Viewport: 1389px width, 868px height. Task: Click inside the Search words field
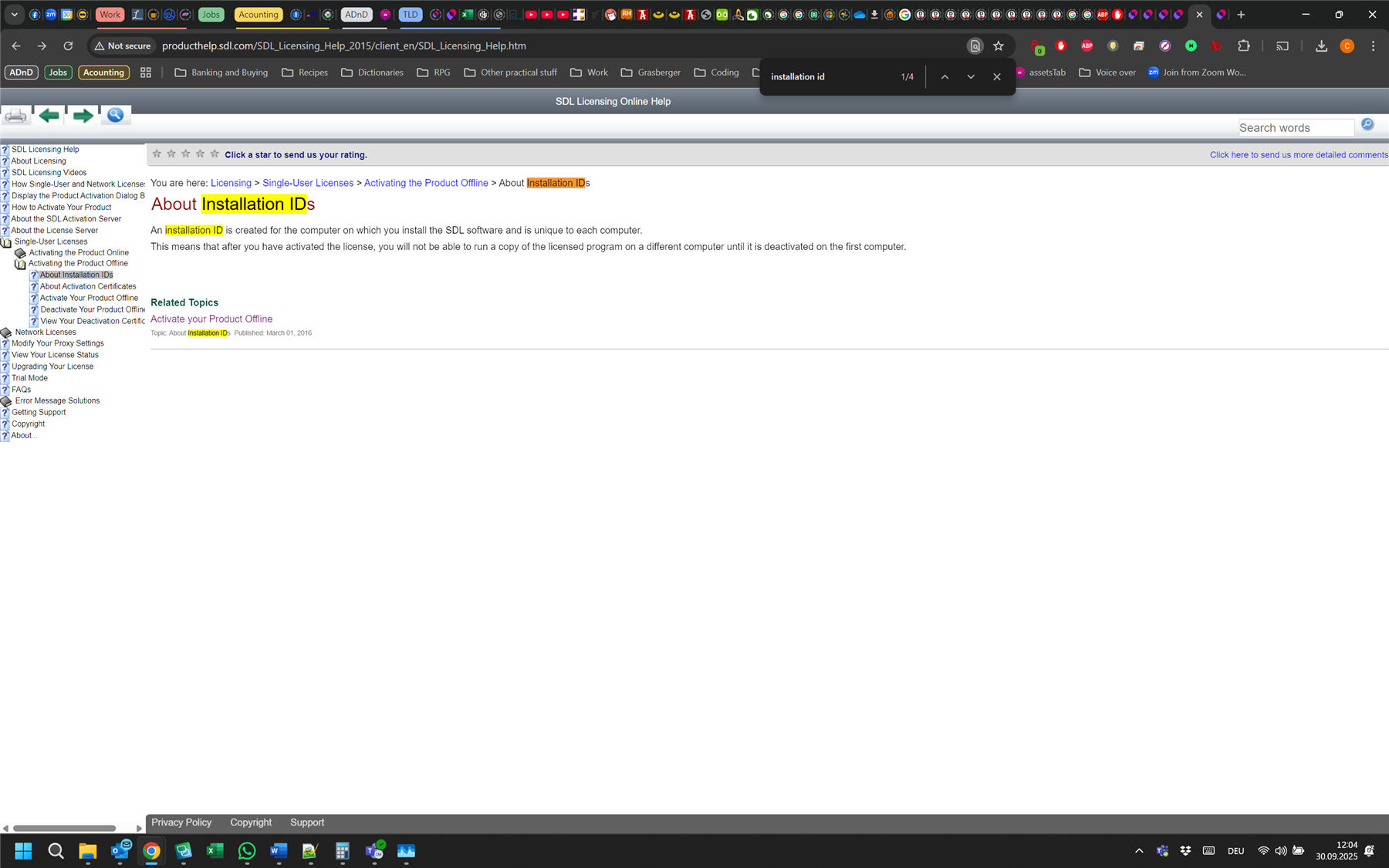(1296, 127)
